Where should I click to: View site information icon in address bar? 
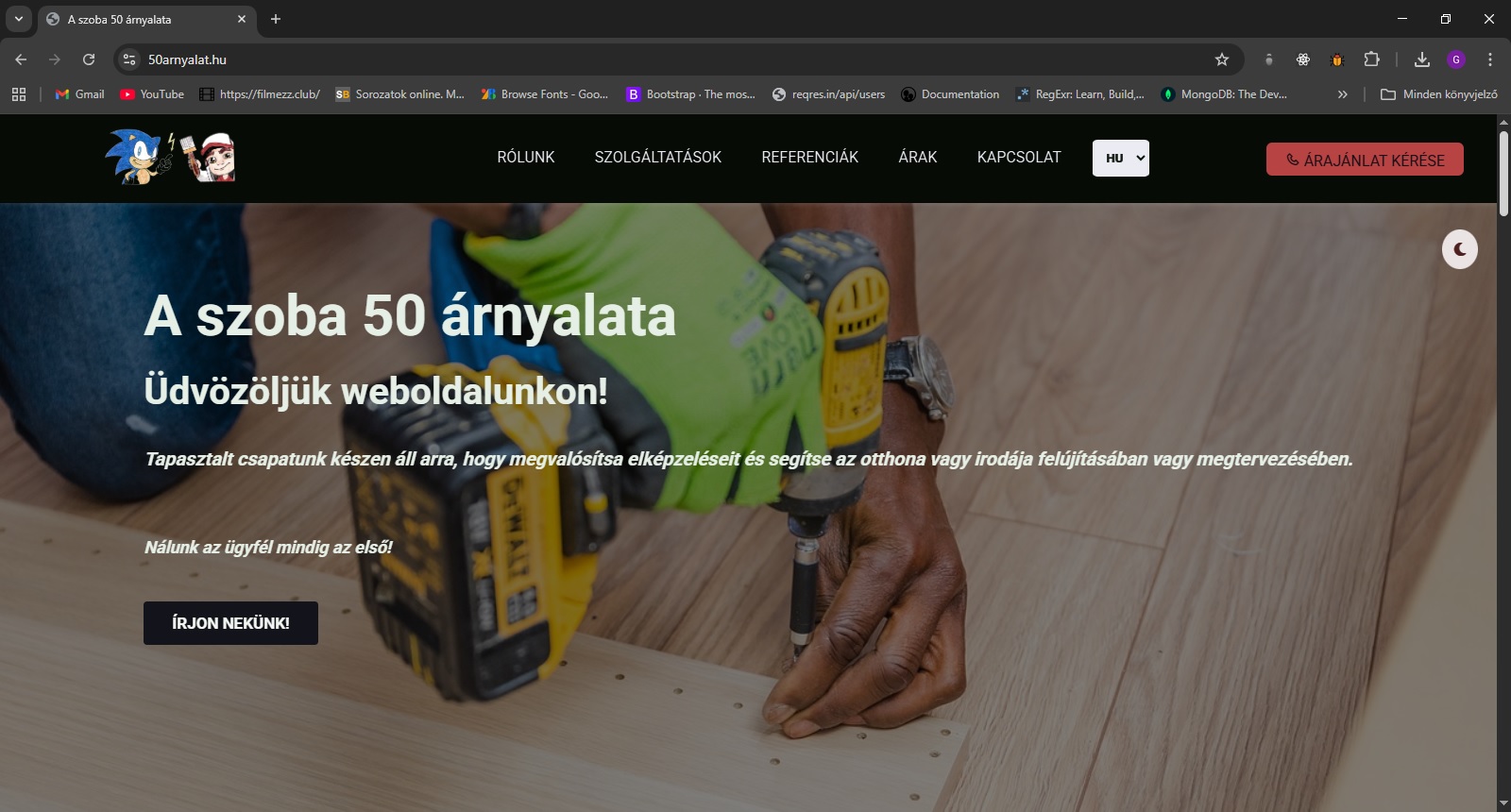tap(129, 59)
